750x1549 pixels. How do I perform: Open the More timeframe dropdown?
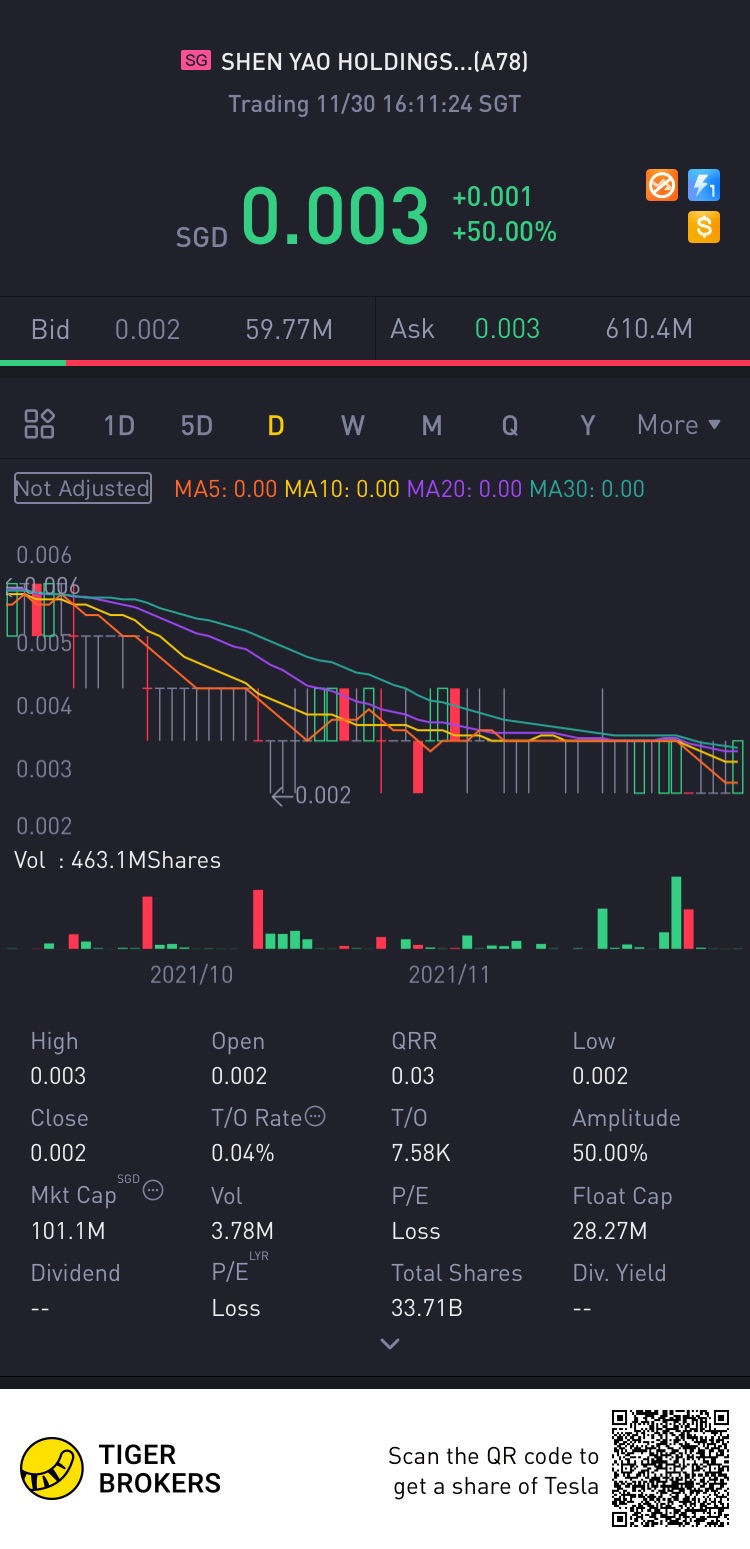679,425
